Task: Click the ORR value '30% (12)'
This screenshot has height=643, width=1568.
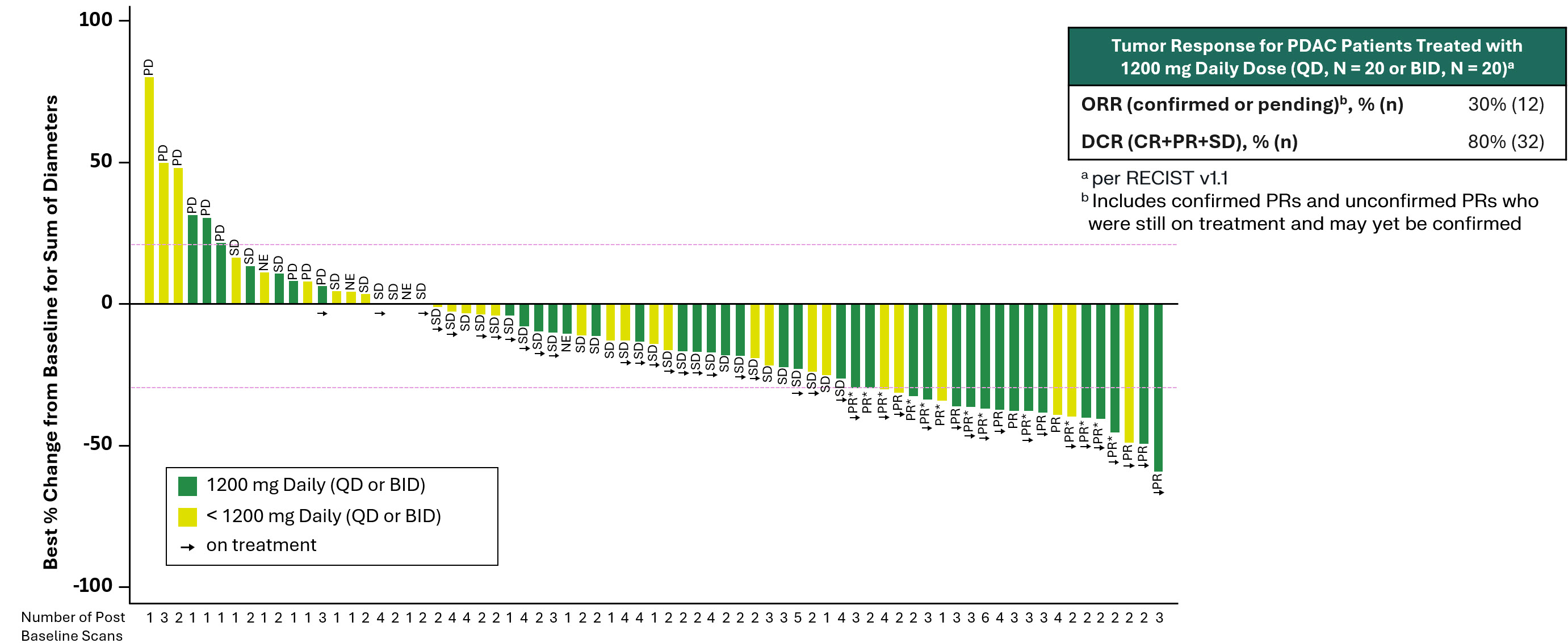Action: [x=1506, y=104]
